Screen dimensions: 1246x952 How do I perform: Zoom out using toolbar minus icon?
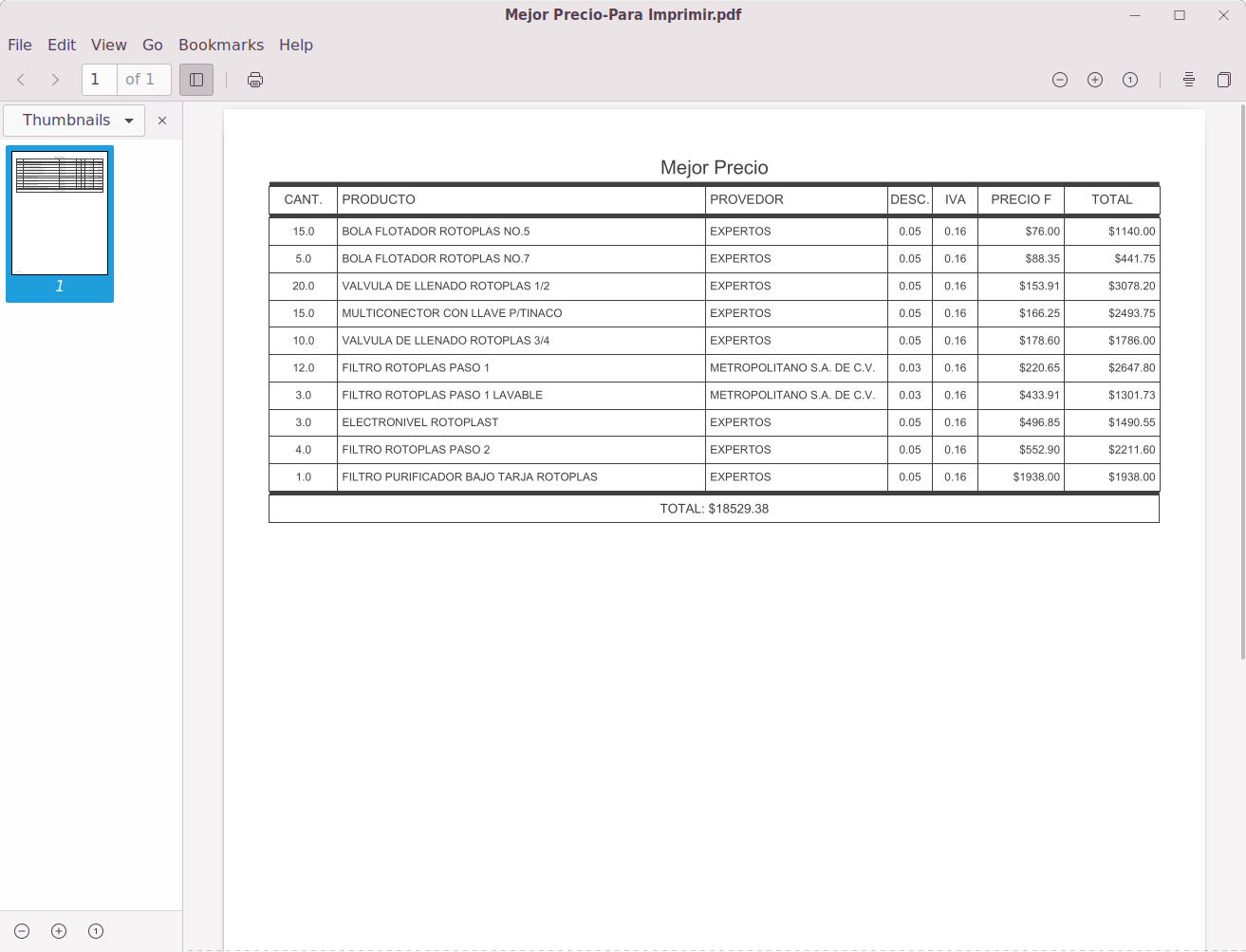click(1060, 80)
